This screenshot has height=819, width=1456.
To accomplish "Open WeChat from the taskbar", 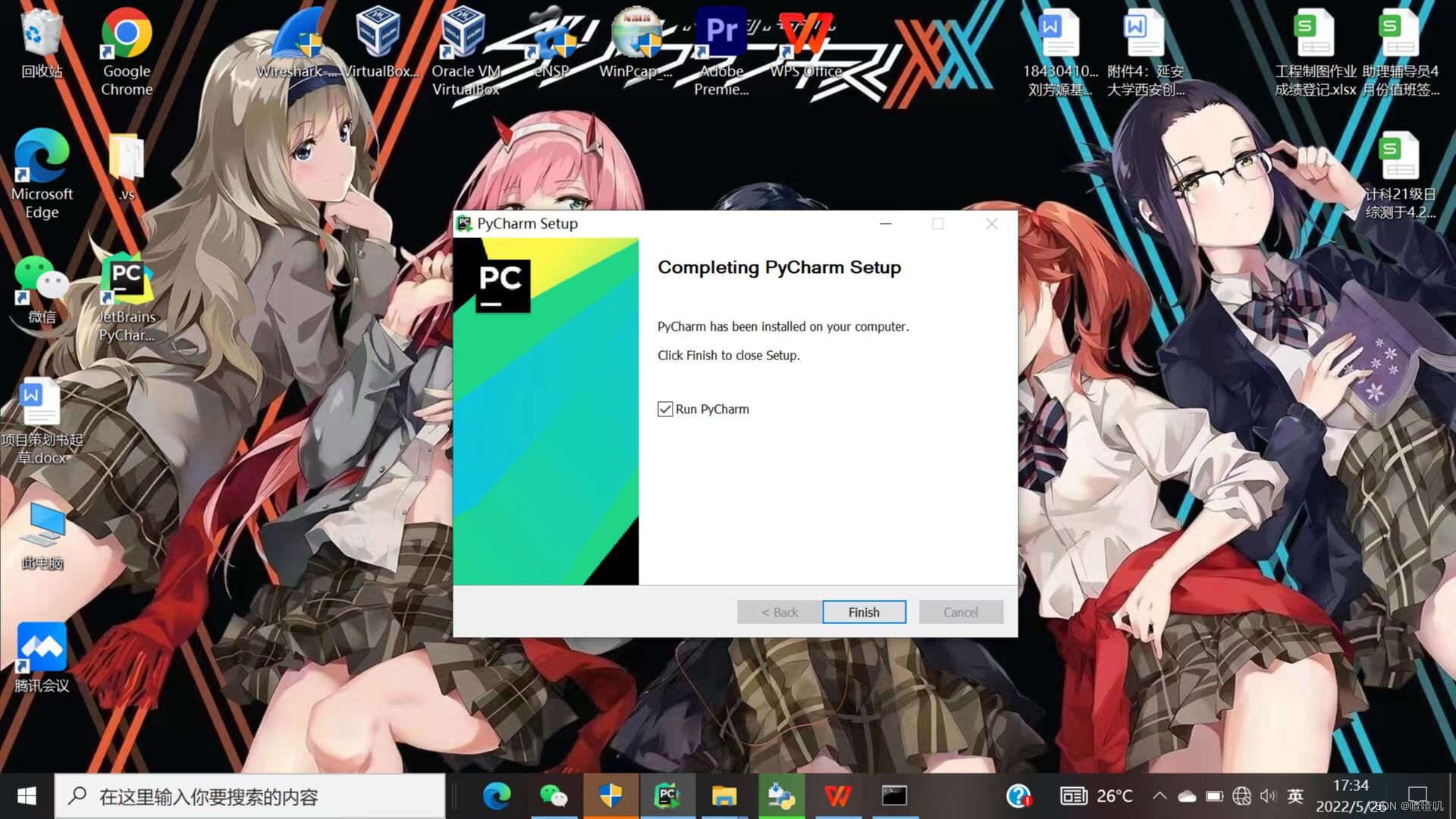I will point(554,795).
